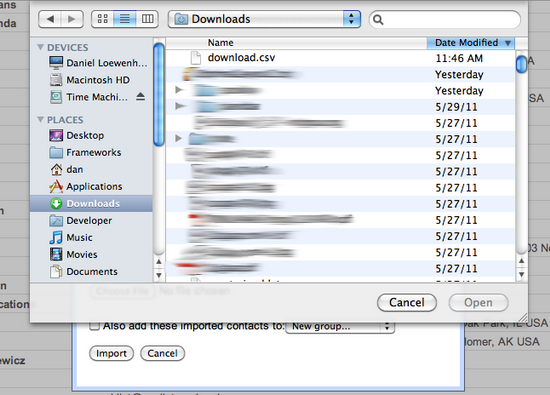Click Cancel in the import panel
This screenshot has width=550, height=395.
pyautogui.click(x=162, y=353)
